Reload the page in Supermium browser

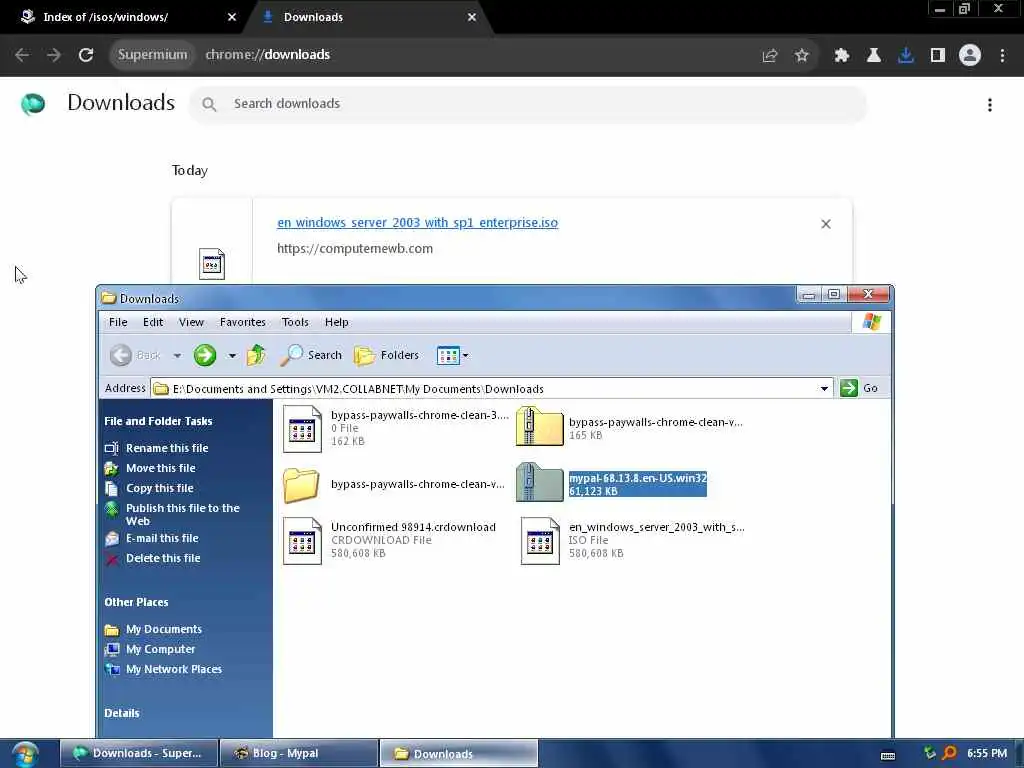86,55
